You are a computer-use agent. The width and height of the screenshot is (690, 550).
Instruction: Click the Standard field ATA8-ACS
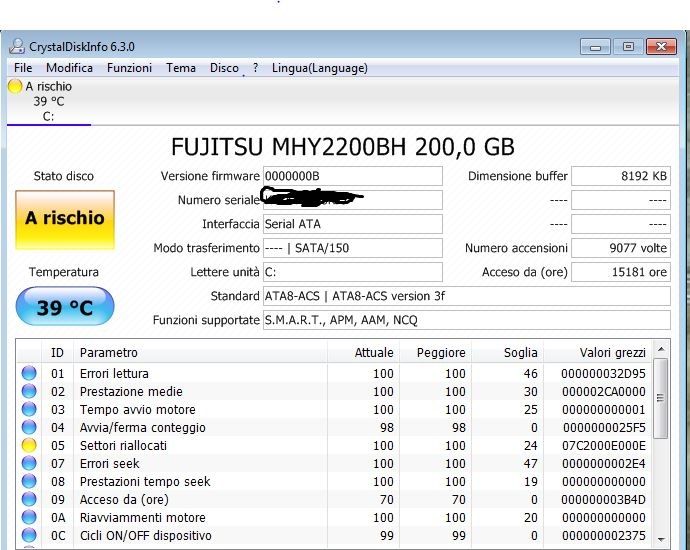[466, 296]
